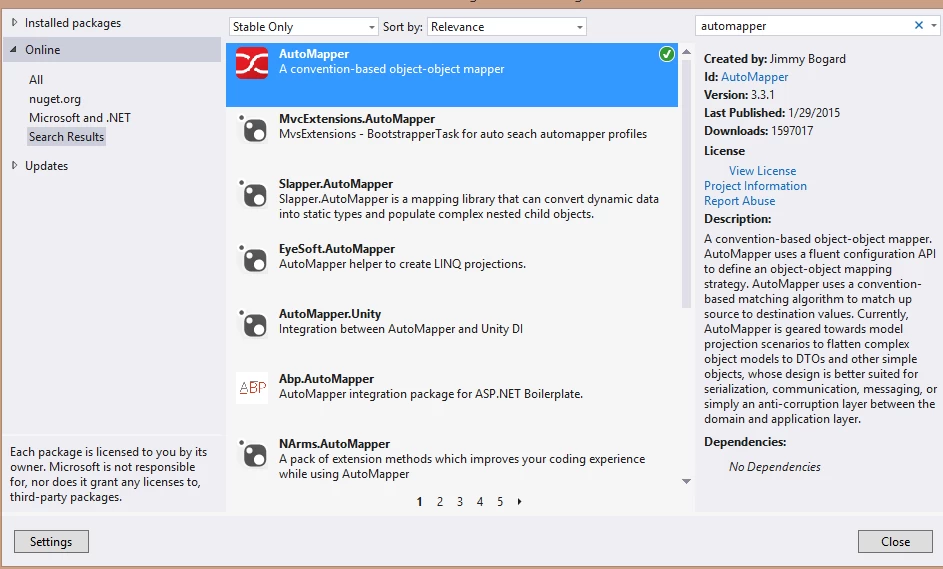Viewport: 943px width, 569px height.
Task: Select All under Online
Action: [36, 79]
